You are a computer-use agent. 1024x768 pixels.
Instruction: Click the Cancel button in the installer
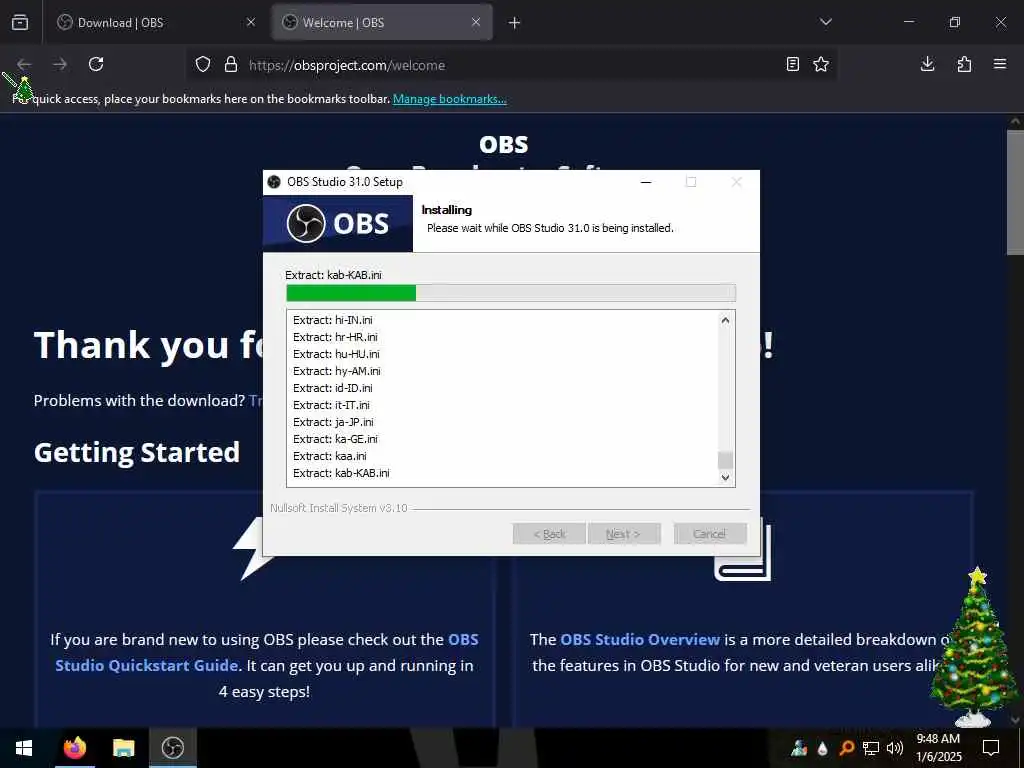click(710, 534)
